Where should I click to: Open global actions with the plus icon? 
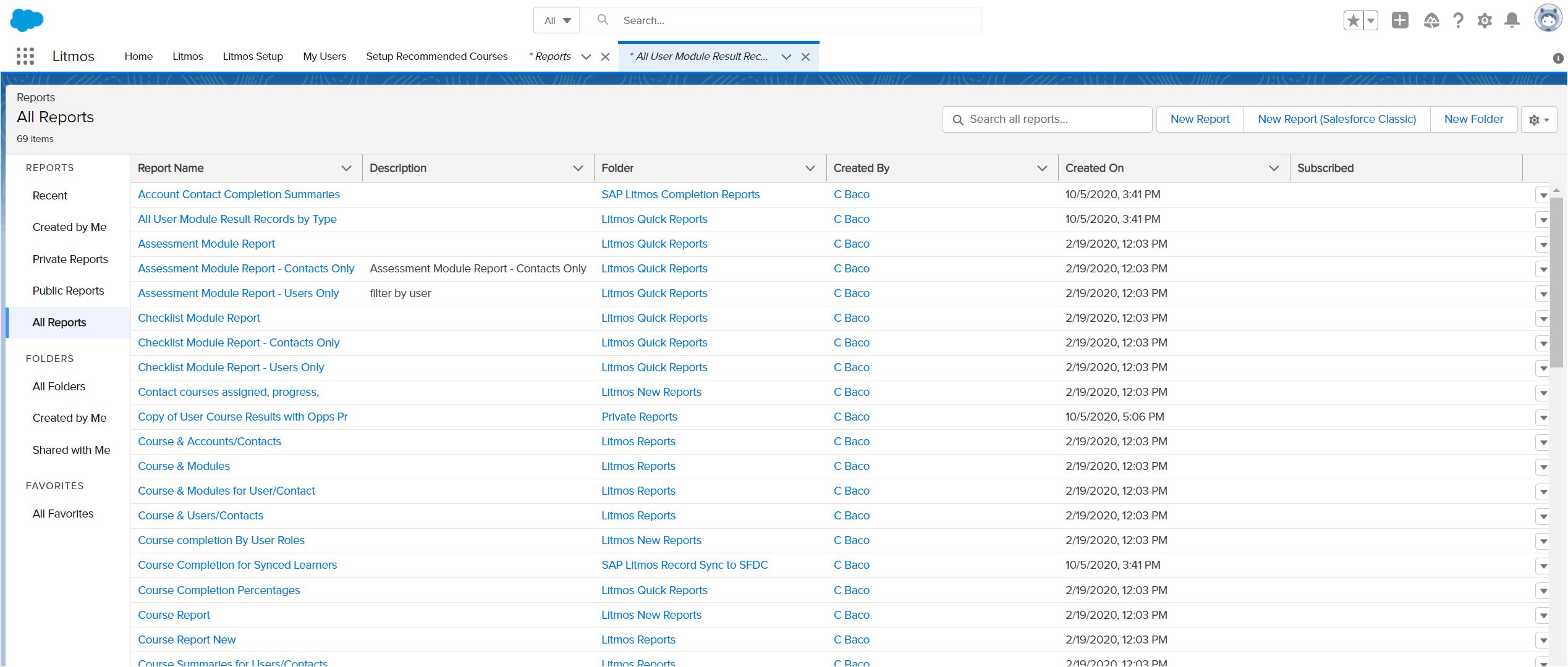tap(1400, 20)
